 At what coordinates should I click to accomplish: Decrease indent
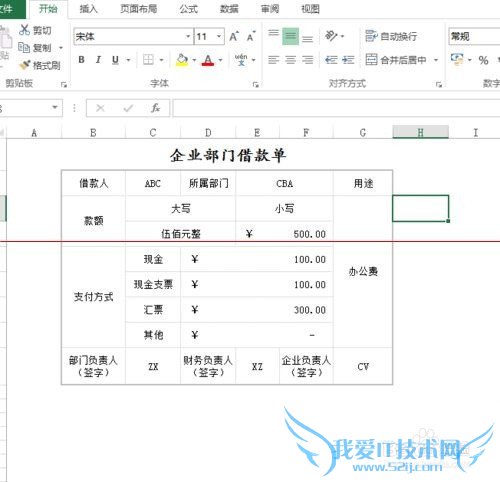pyautogui.click(x=331, y=60)
